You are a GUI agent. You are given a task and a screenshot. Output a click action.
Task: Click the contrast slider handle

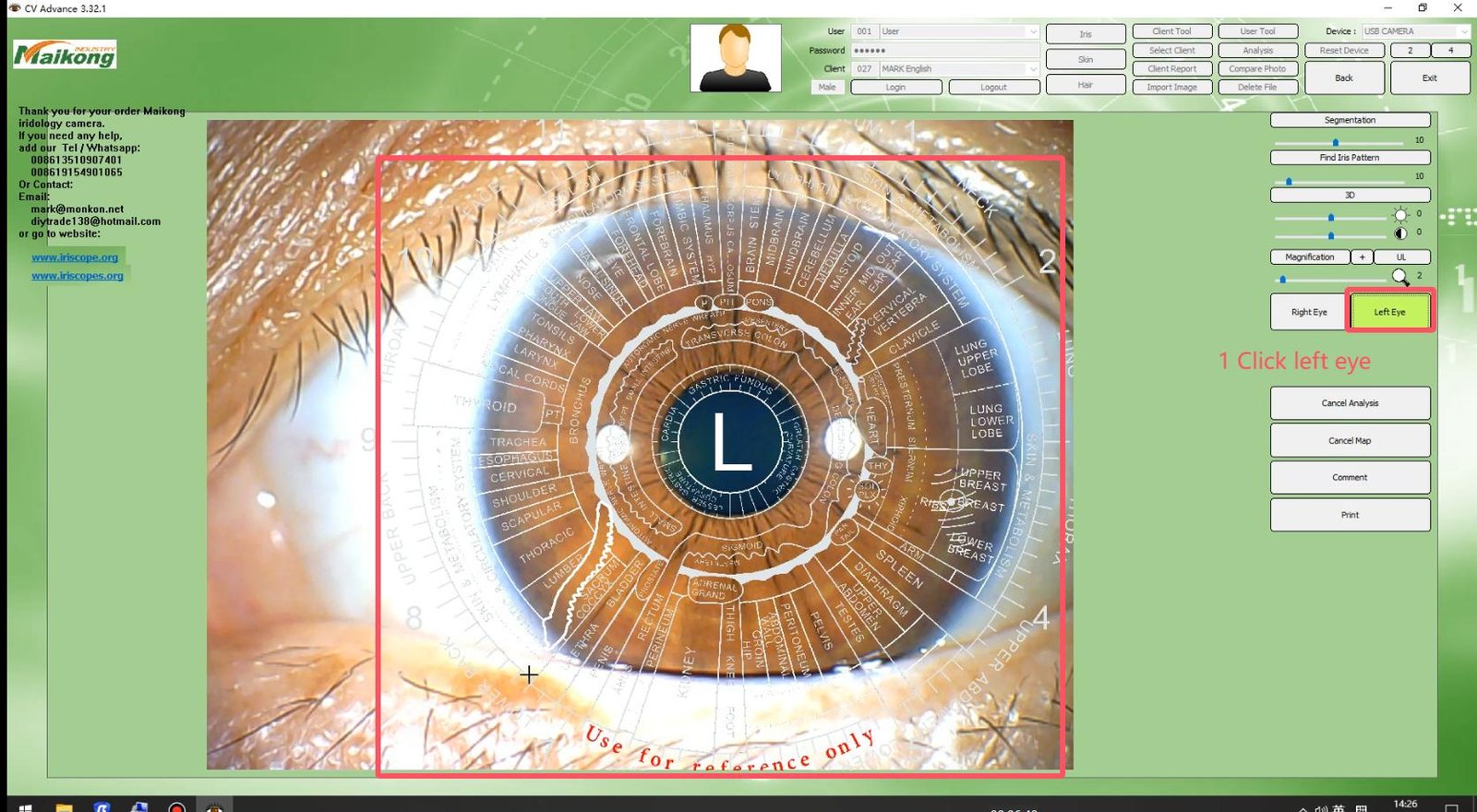(1330, 235)
